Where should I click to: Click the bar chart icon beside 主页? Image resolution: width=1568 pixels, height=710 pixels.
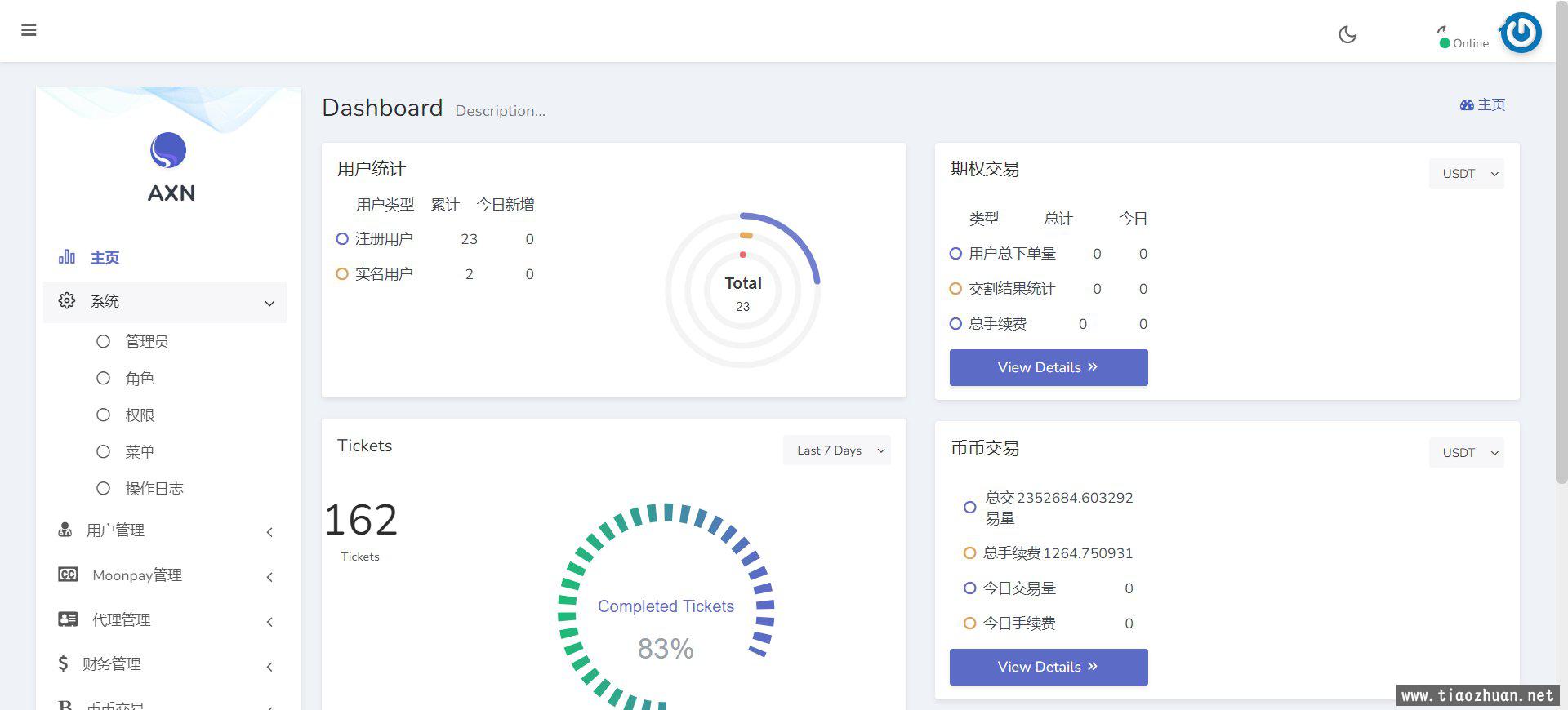tap(67, 257)
